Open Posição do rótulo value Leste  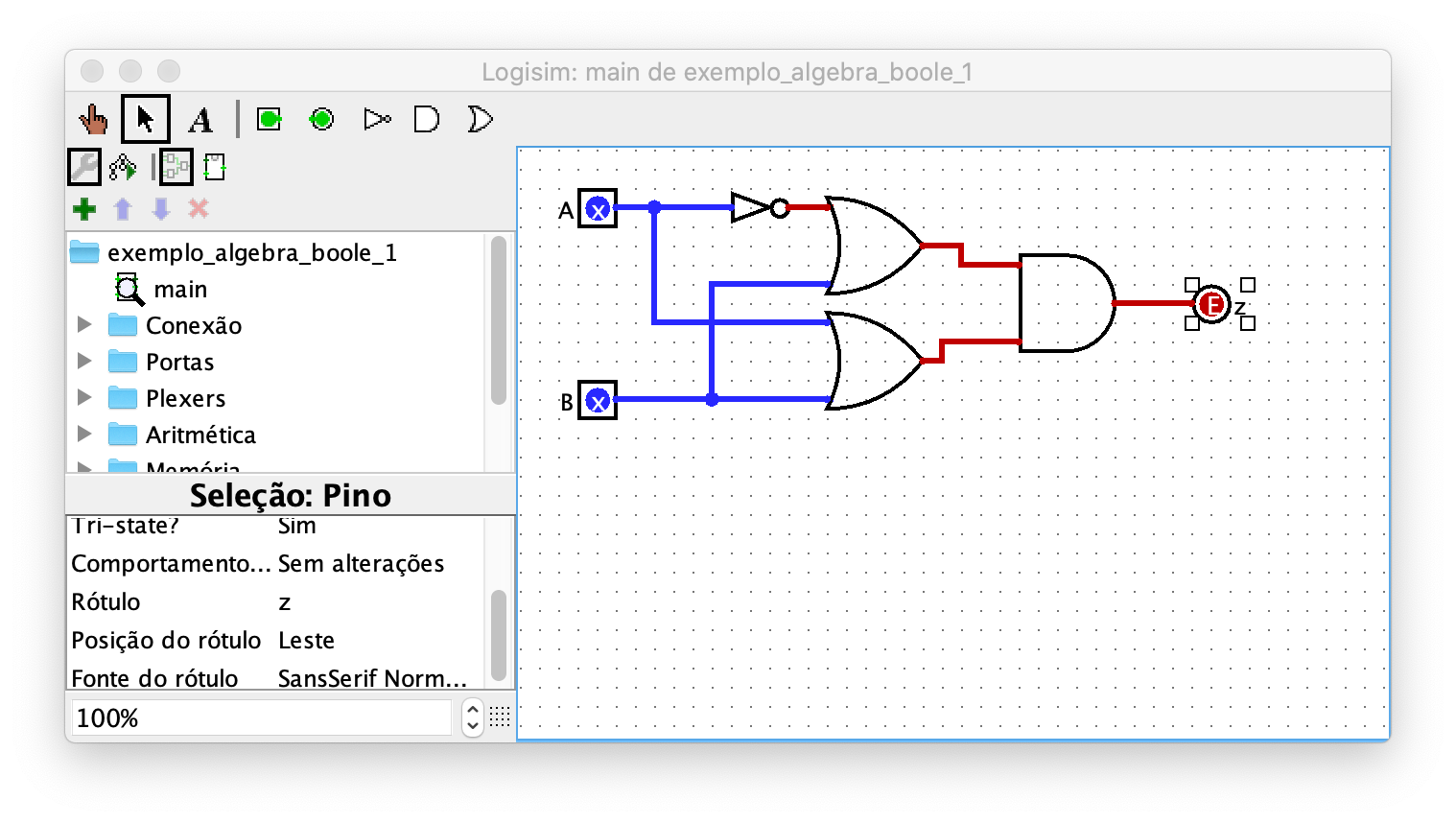(x=306, y=640)
